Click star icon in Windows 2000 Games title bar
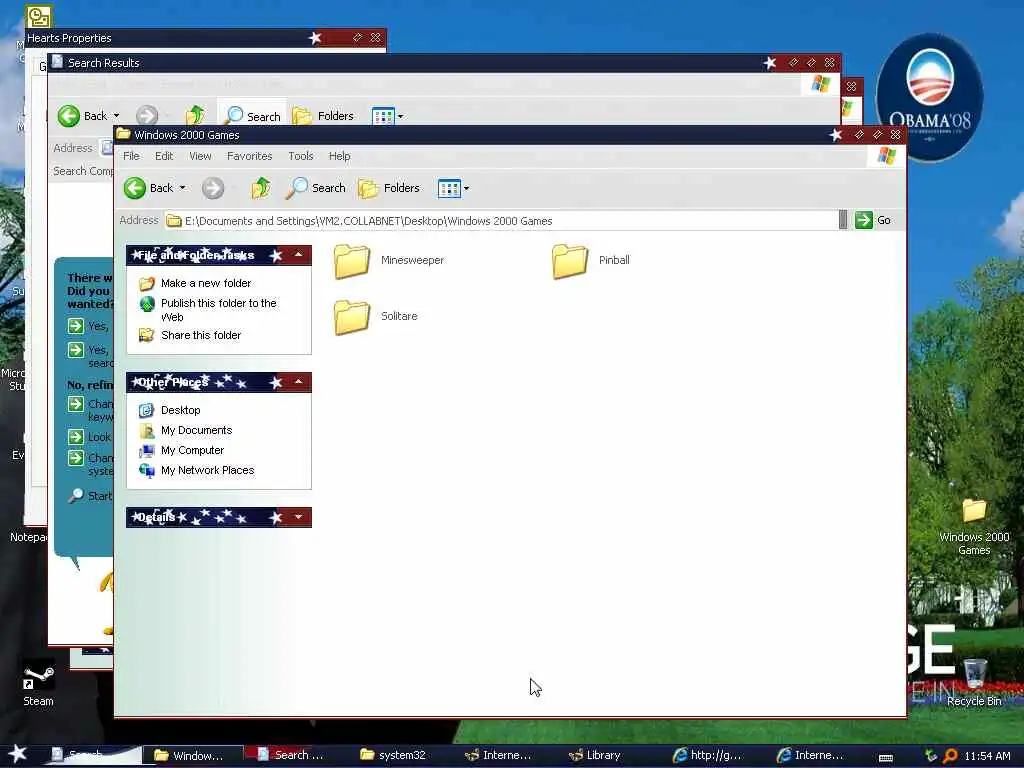 coord(836,135)
